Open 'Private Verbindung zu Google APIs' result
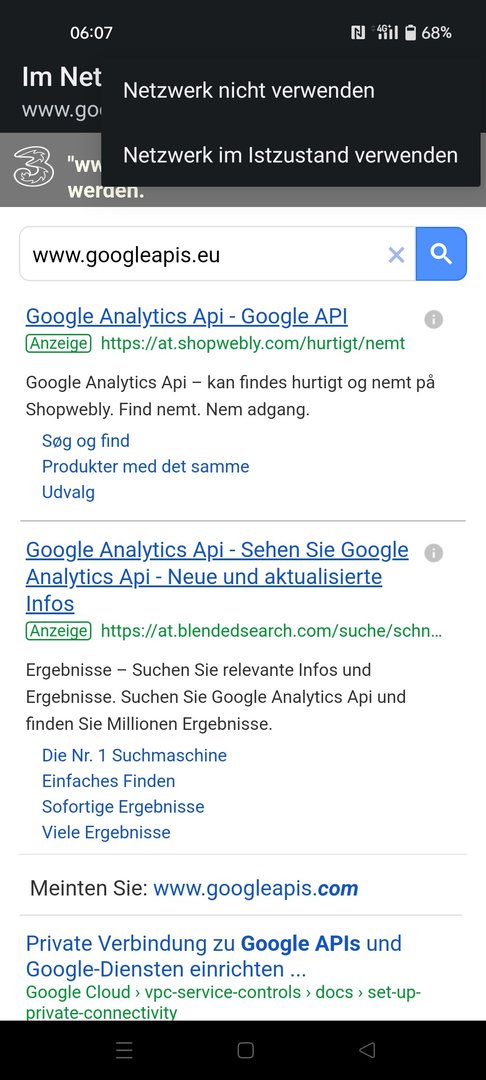The height and width of the screenshot is (1080, 486). [x=213, y=956]
